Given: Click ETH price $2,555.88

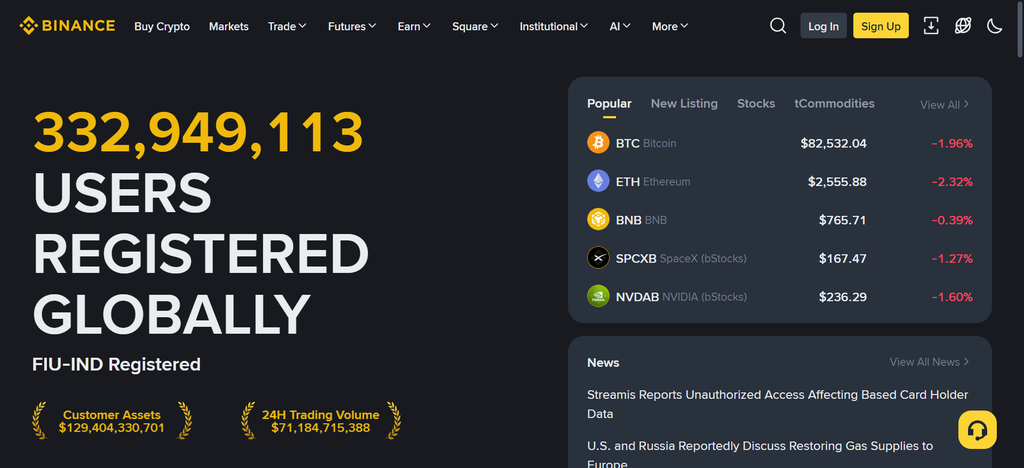Looking at the screenshot, I should (x=837, y=181).
